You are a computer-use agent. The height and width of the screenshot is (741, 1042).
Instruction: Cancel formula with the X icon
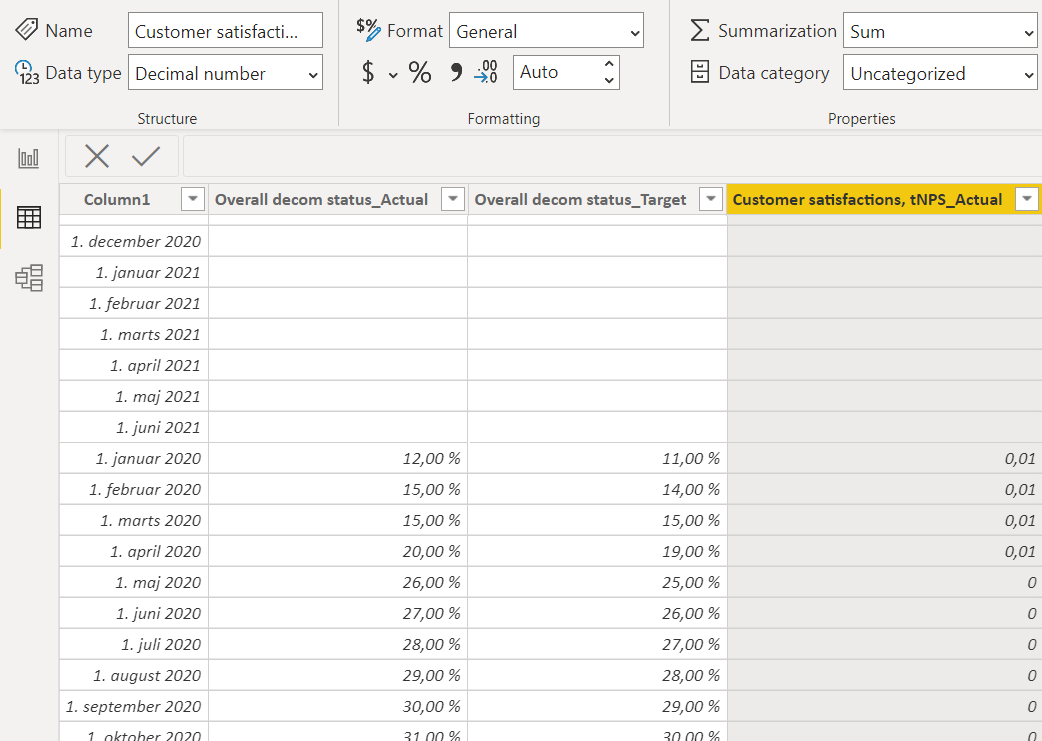97,156
